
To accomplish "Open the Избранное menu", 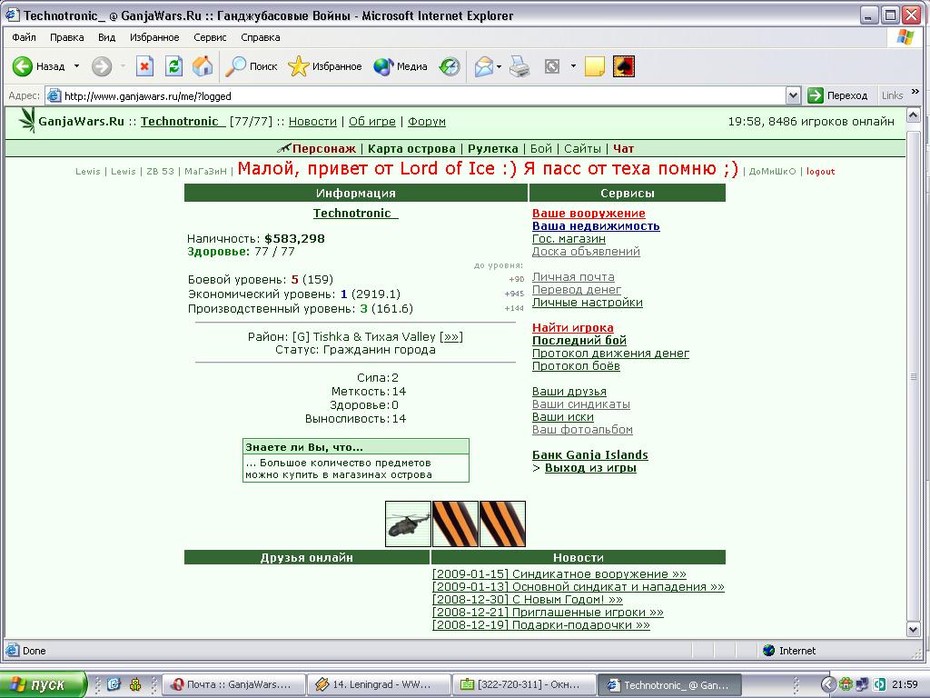I will [x=154, y=37].
